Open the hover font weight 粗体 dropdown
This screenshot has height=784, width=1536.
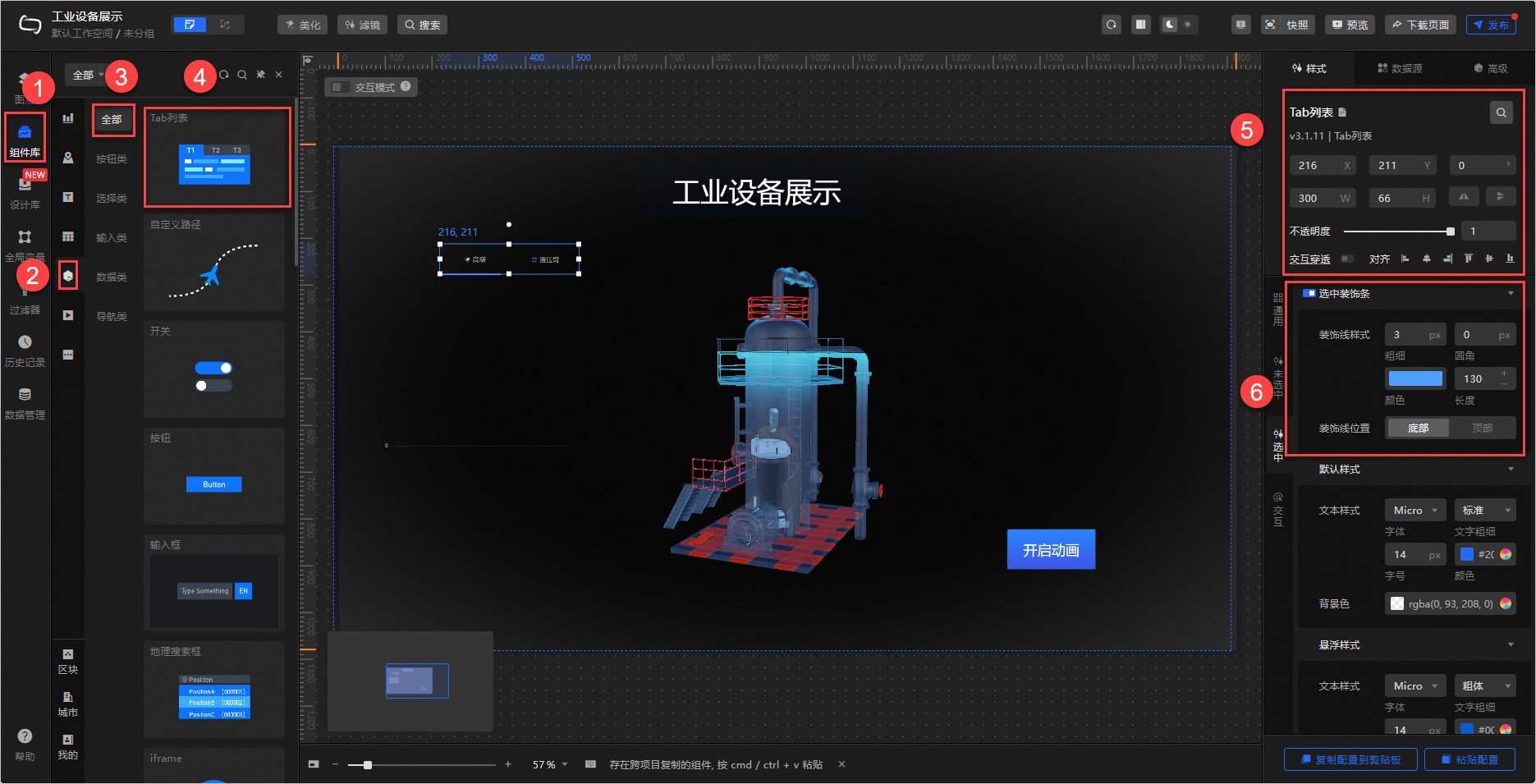pyautogui.click(x=1485, y=685)
